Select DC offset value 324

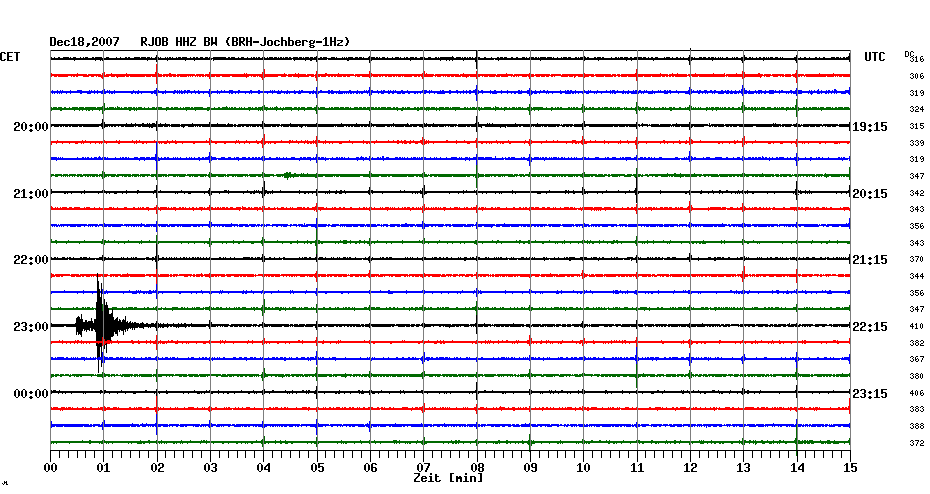click(917, 109)
